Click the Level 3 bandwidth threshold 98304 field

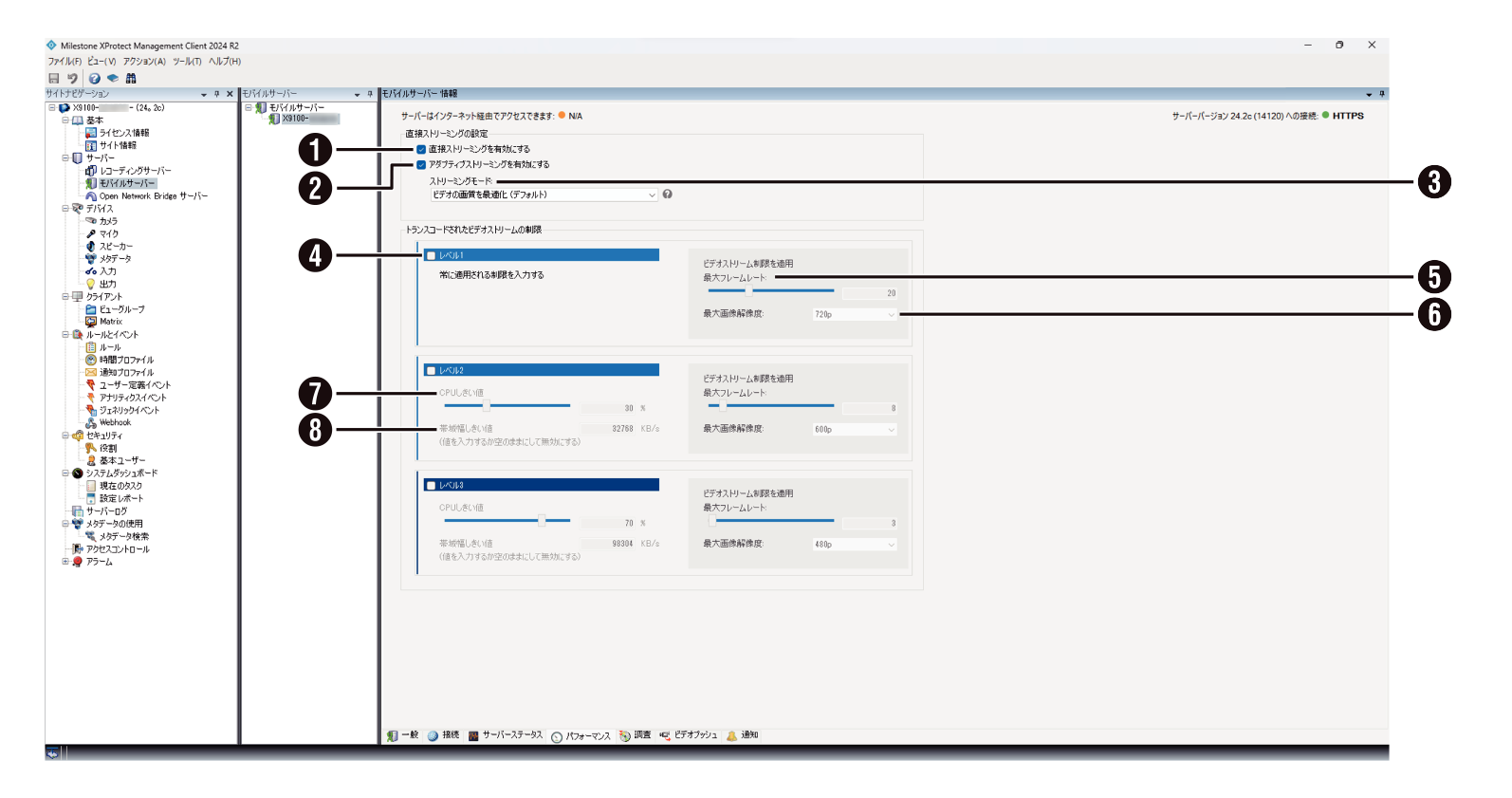point(608,544)
